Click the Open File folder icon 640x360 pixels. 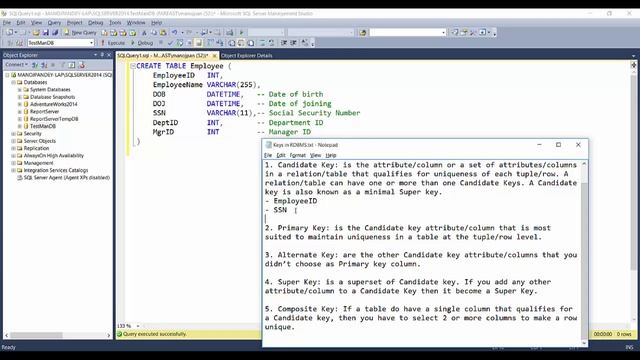tap(36, 32)
